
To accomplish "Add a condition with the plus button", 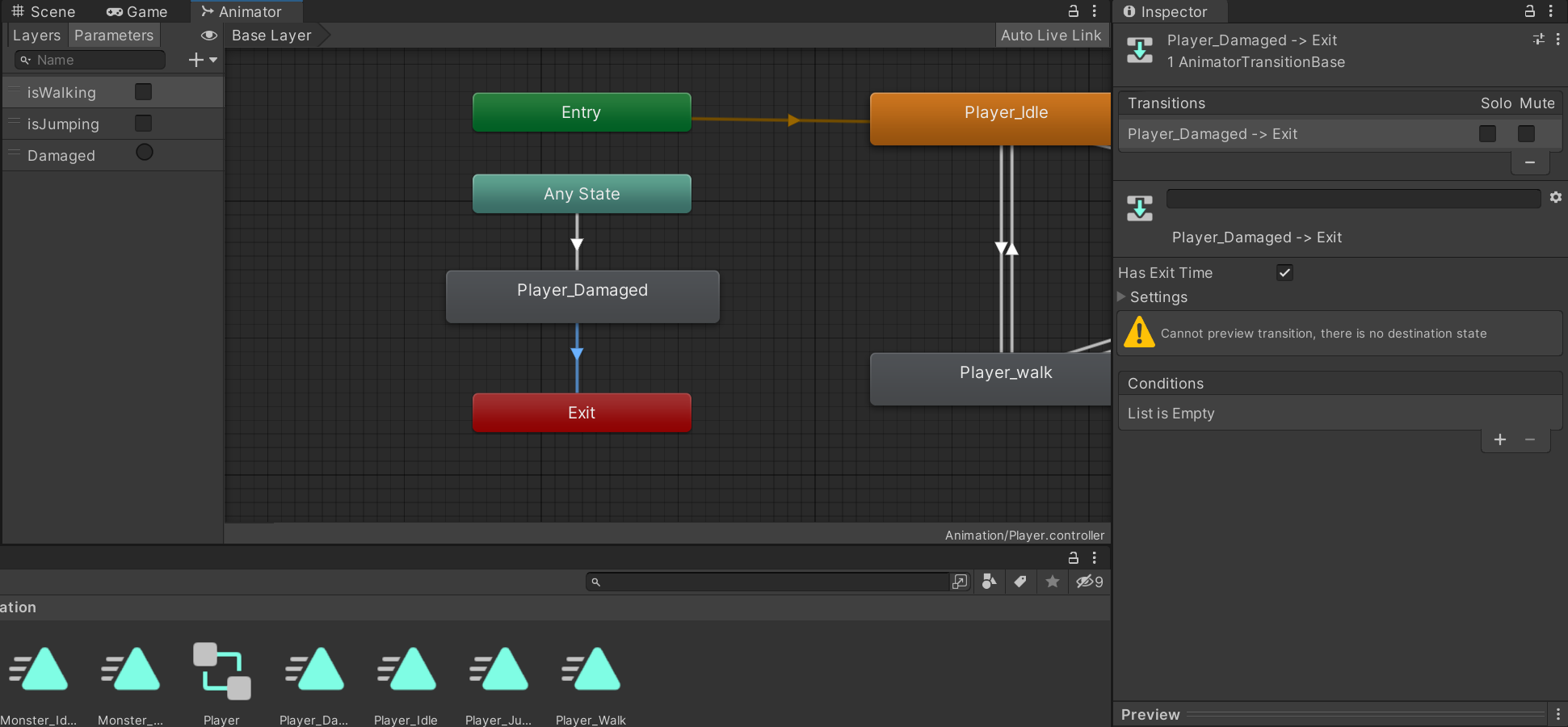I will point(1500,439).
